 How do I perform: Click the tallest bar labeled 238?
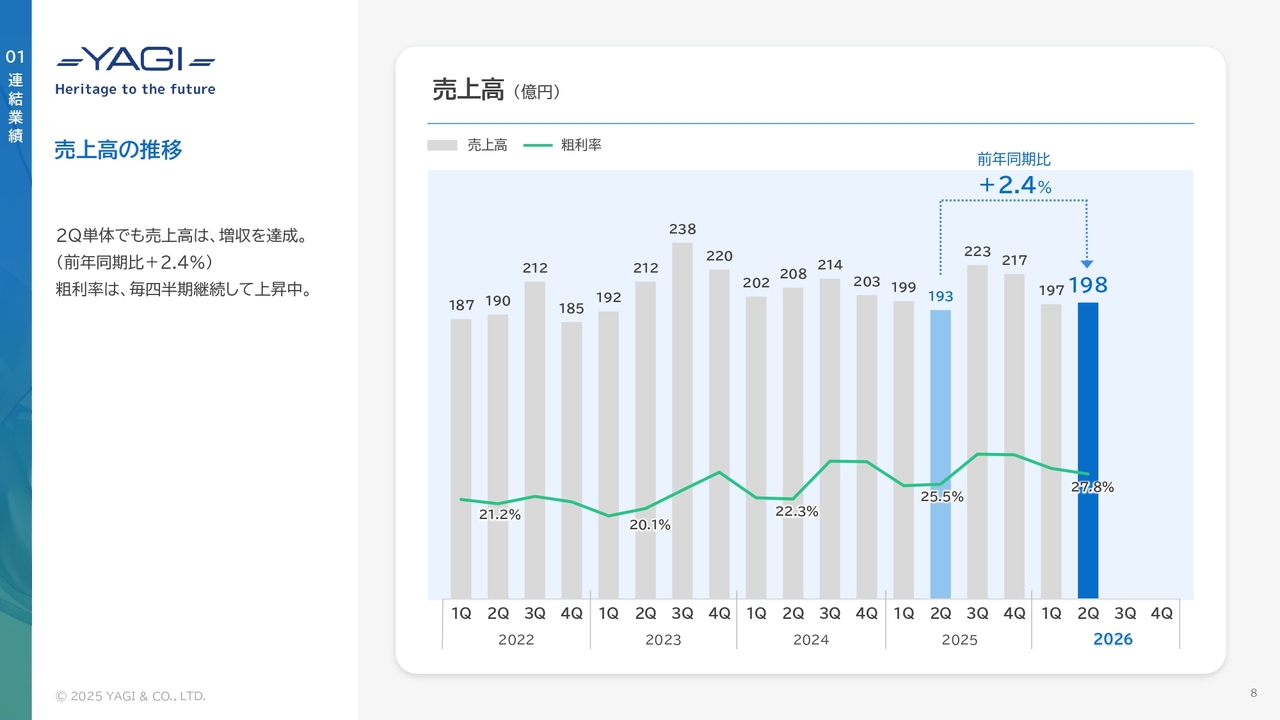(682, 420)
